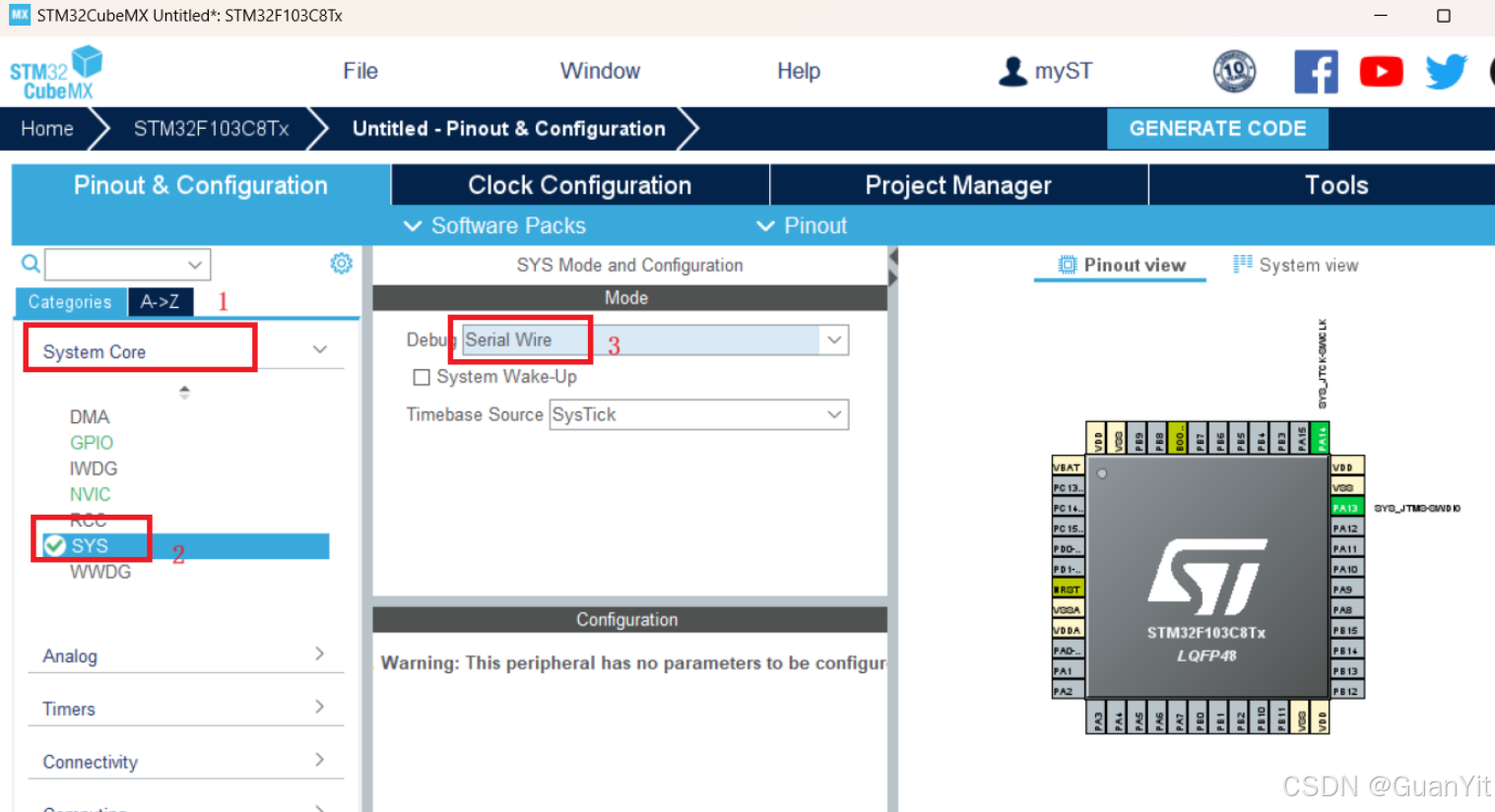1495x812 pixels.
Task: Select the PA10 pin on the chip
Action: click(x=1346, y=569)
